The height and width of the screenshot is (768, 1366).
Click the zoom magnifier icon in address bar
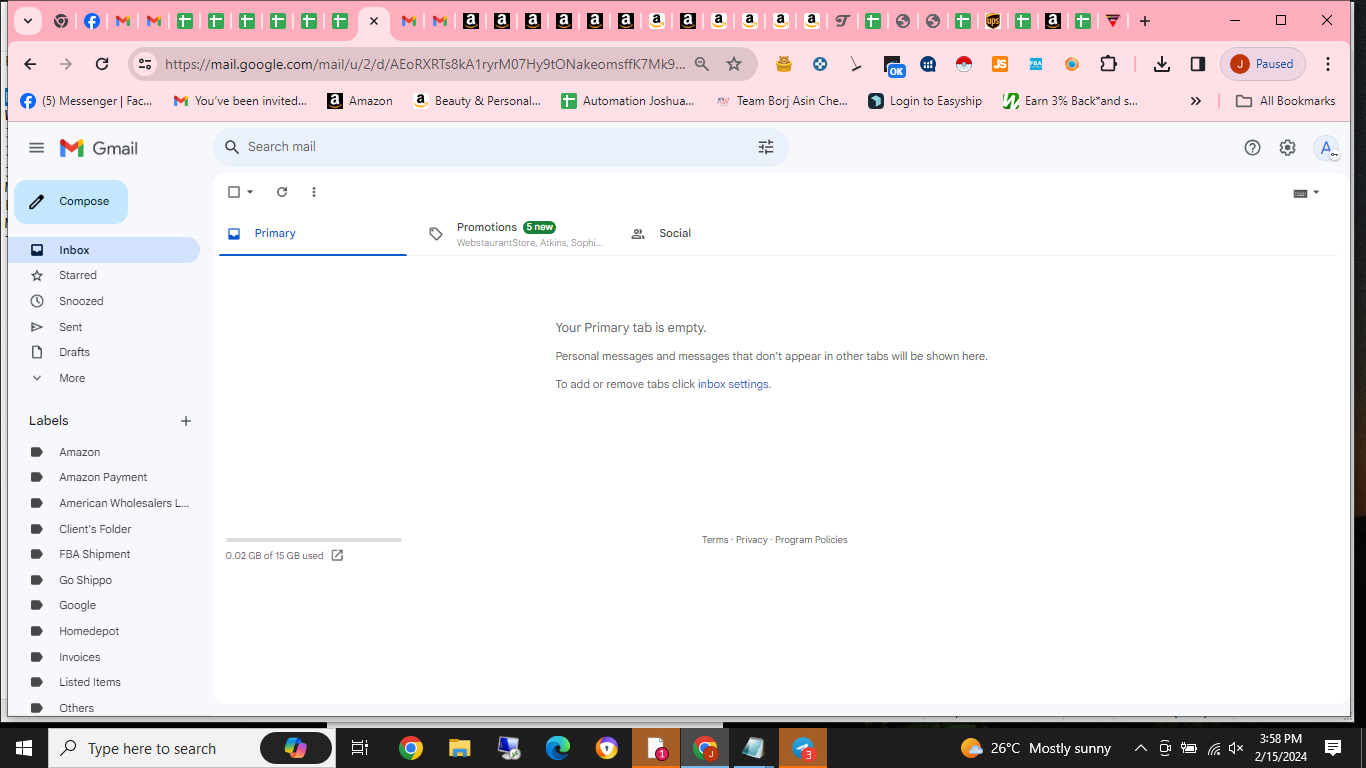click(702, 64)
